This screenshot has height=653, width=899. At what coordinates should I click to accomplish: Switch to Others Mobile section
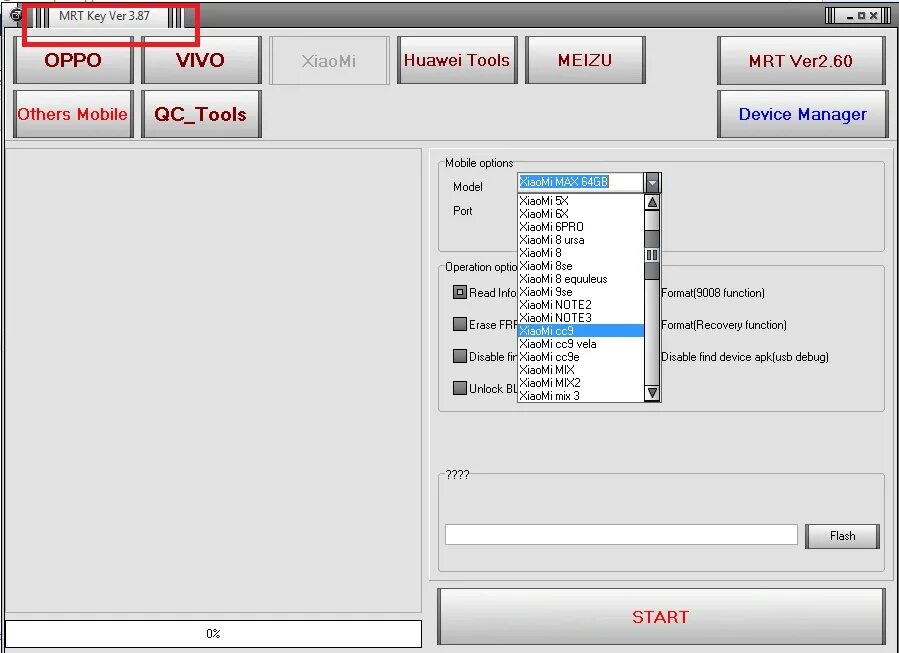pyautogui.click(x=72, y=114)
